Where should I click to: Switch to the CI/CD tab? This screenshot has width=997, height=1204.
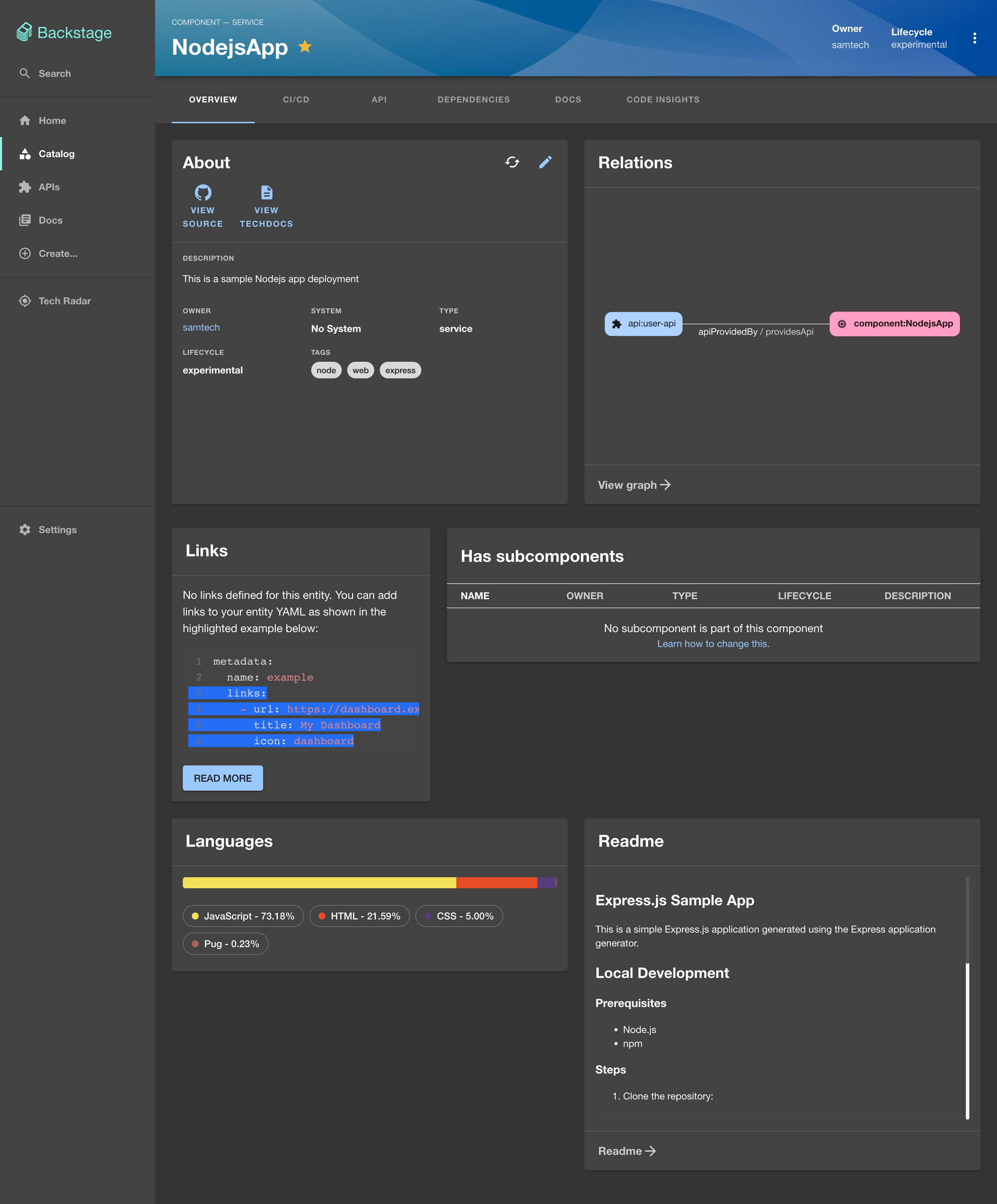296,100
